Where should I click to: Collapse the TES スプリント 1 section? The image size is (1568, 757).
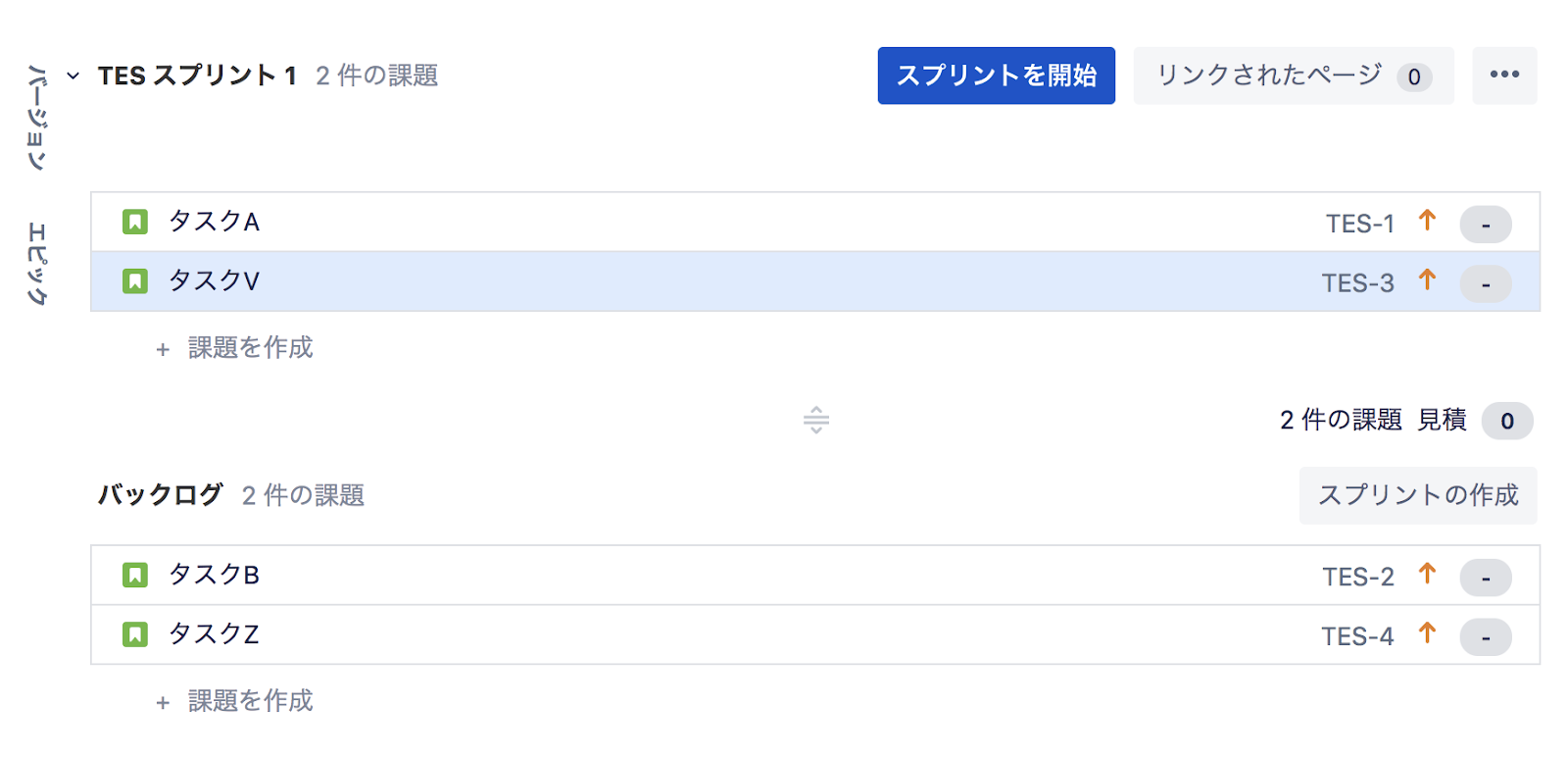tap(73, 76)
